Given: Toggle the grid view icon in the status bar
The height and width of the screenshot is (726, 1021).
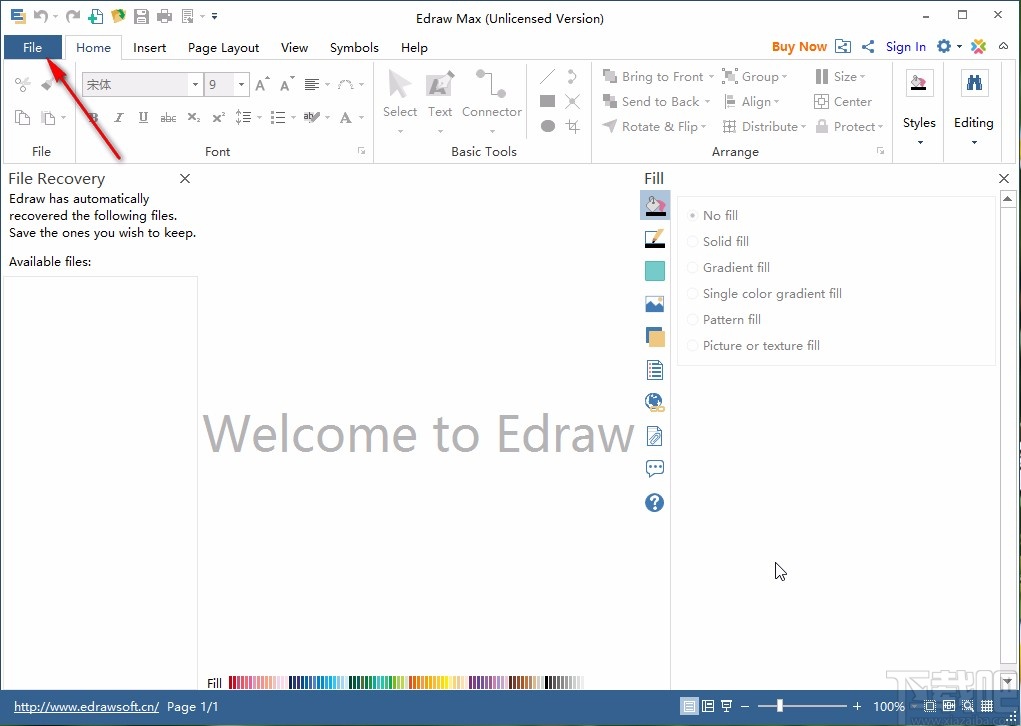Looking at the screenshot, I should [x=987, y=706].
